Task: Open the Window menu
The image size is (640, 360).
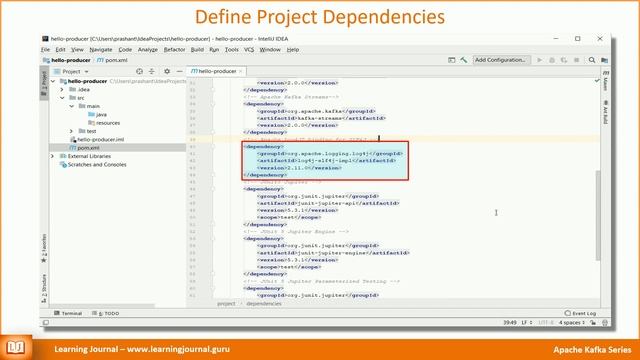Action: 270,49
